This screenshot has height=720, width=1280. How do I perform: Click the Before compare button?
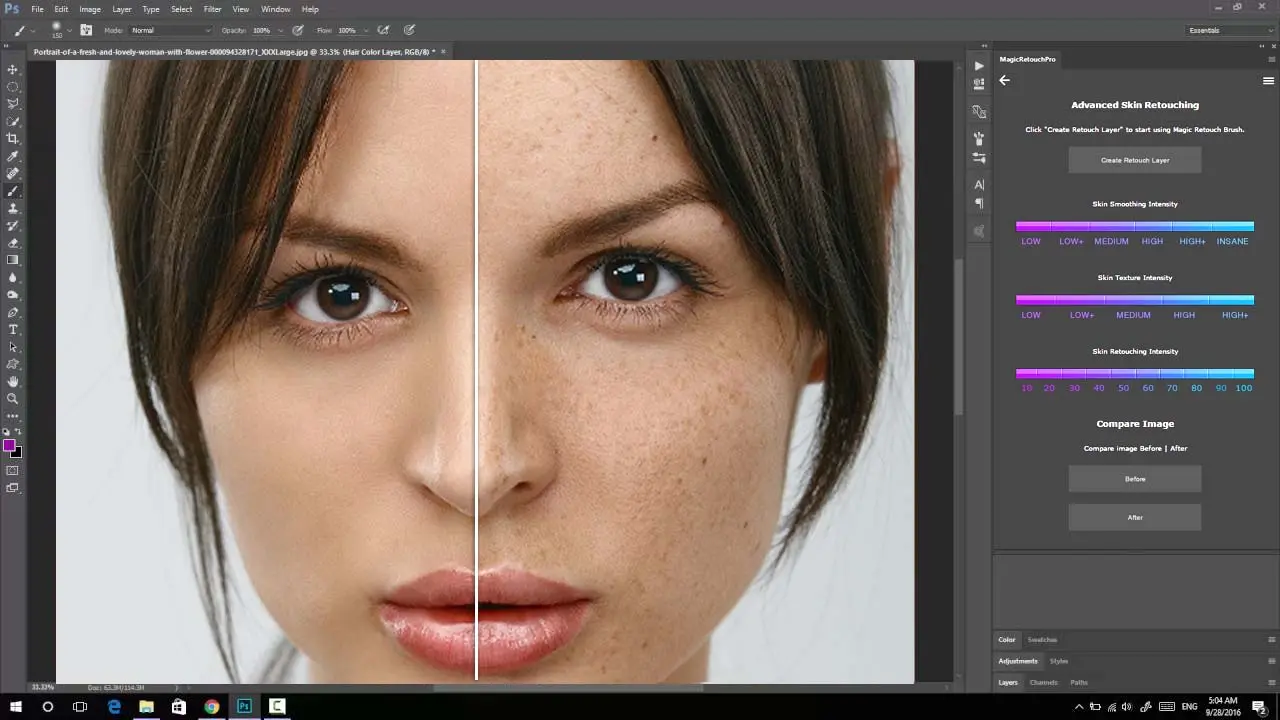click(x=1135, y=479)
